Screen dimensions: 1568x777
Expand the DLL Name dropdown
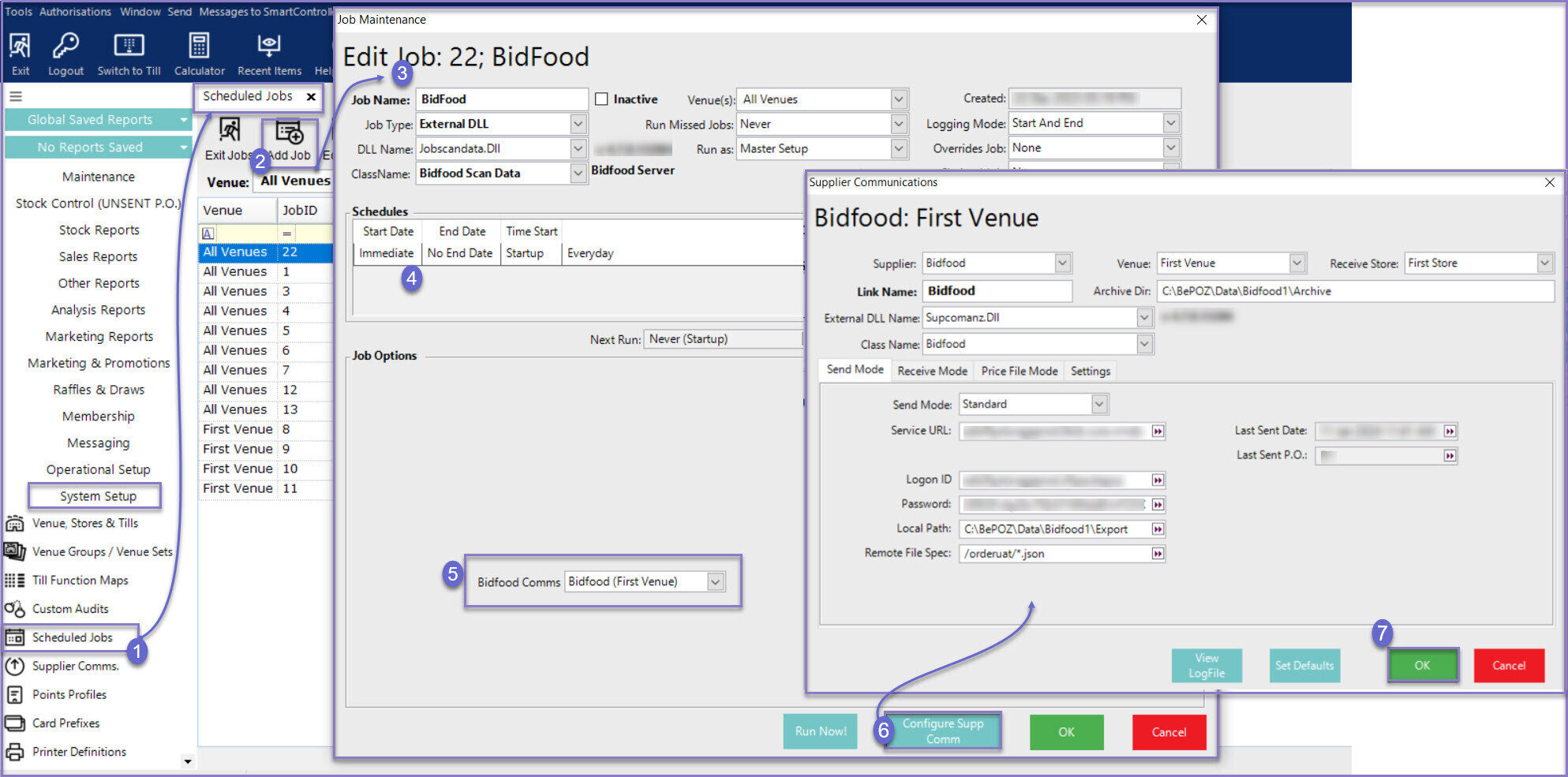tap(578, 148)
